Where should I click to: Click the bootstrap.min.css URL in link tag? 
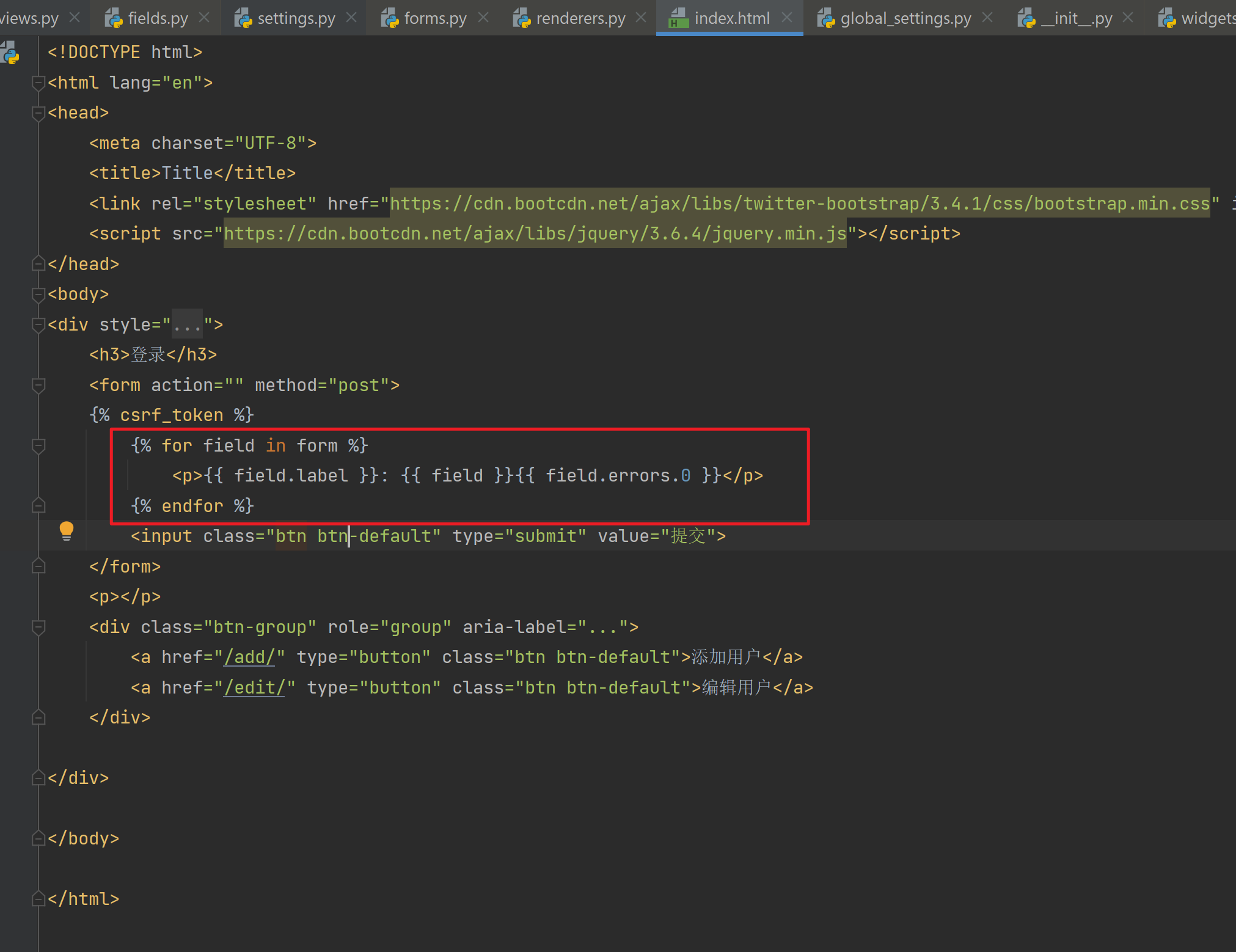(x=799, y=204)
